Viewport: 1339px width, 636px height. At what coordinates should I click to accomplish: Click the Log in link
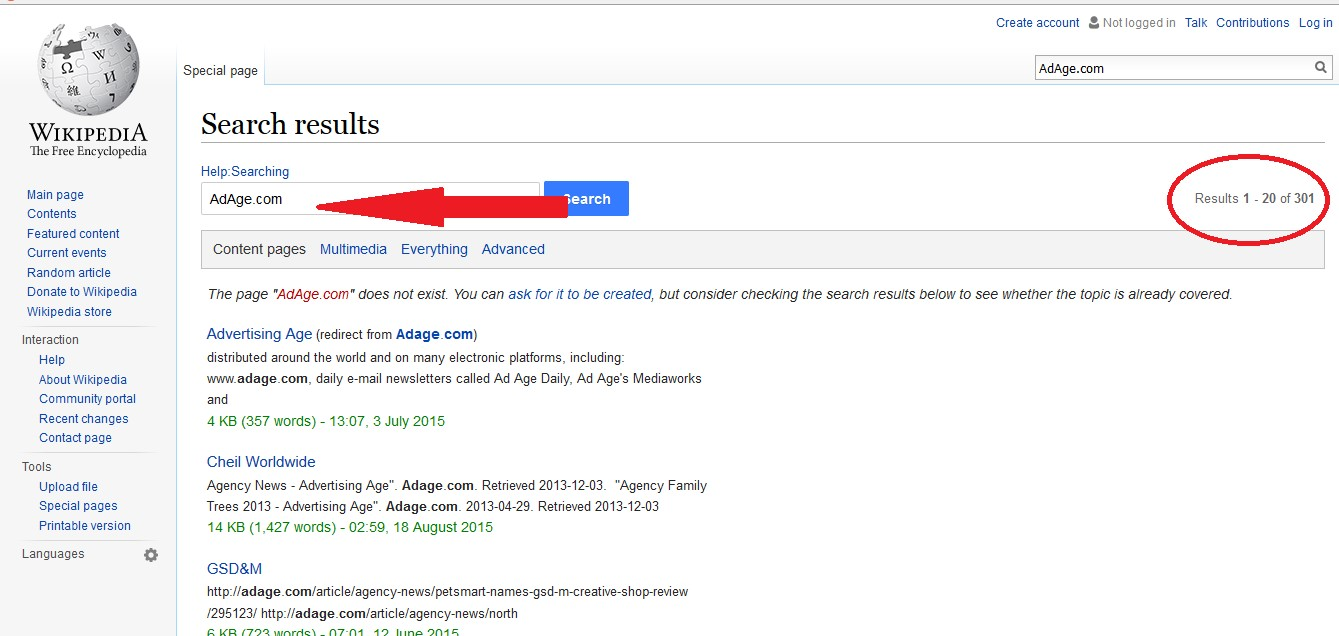point(1315,23)
